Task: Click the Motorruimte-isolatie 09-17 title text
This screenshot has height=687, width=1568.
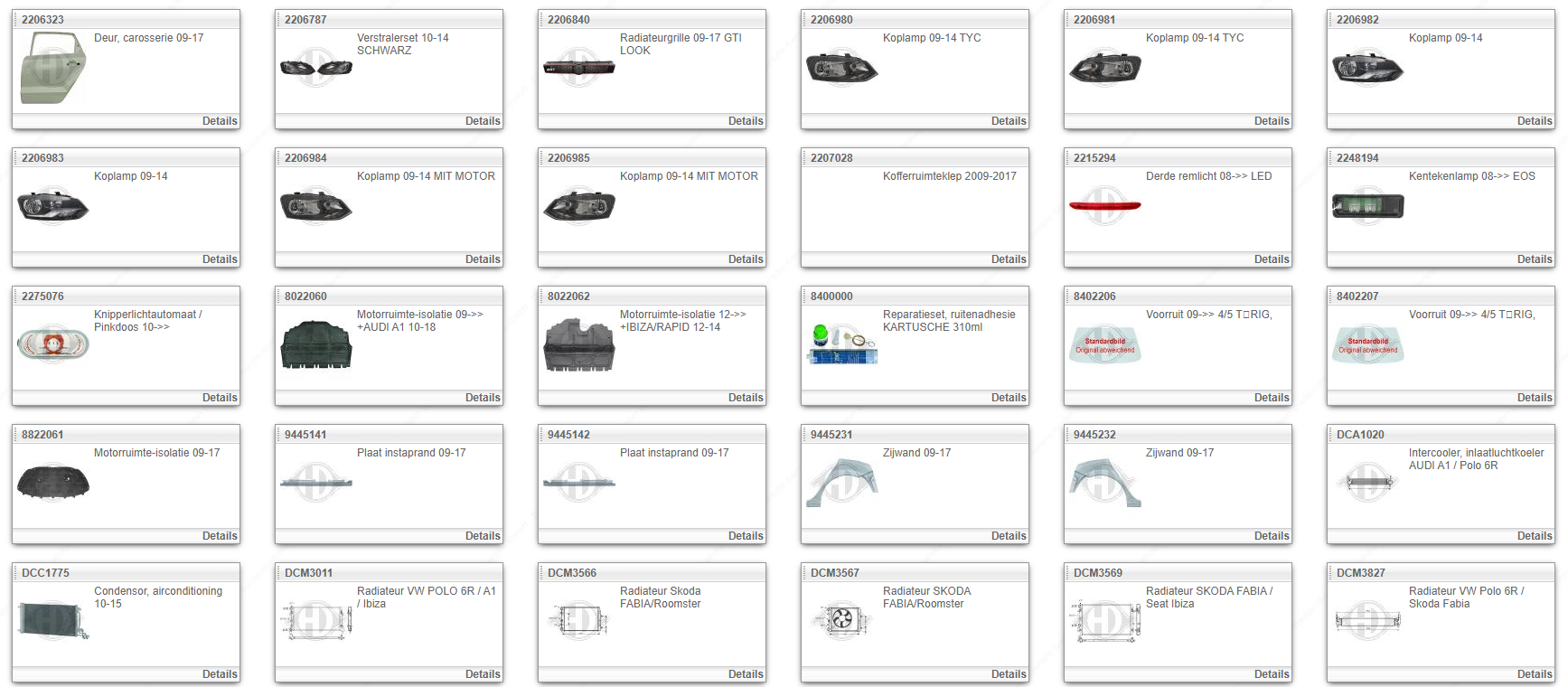Action: coord(156,453)
